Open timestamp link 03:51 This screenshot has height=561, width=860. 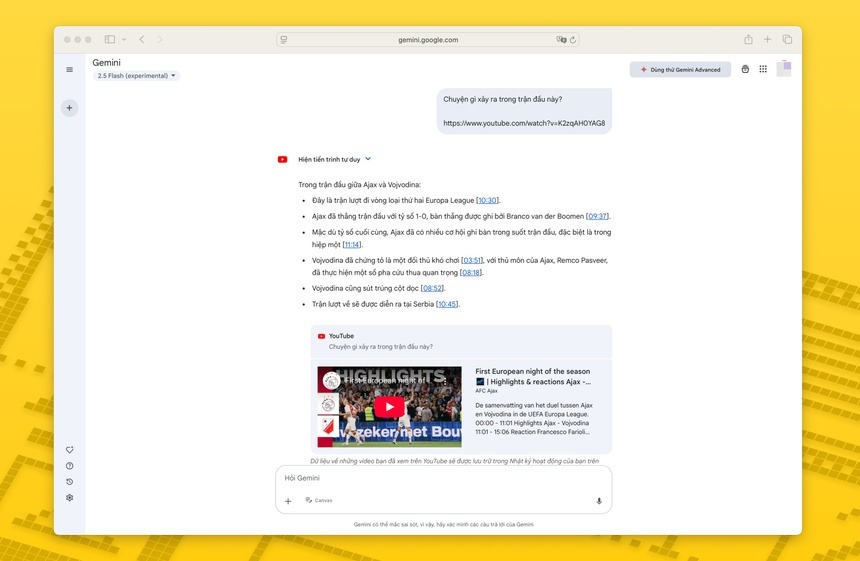point(472,260)
